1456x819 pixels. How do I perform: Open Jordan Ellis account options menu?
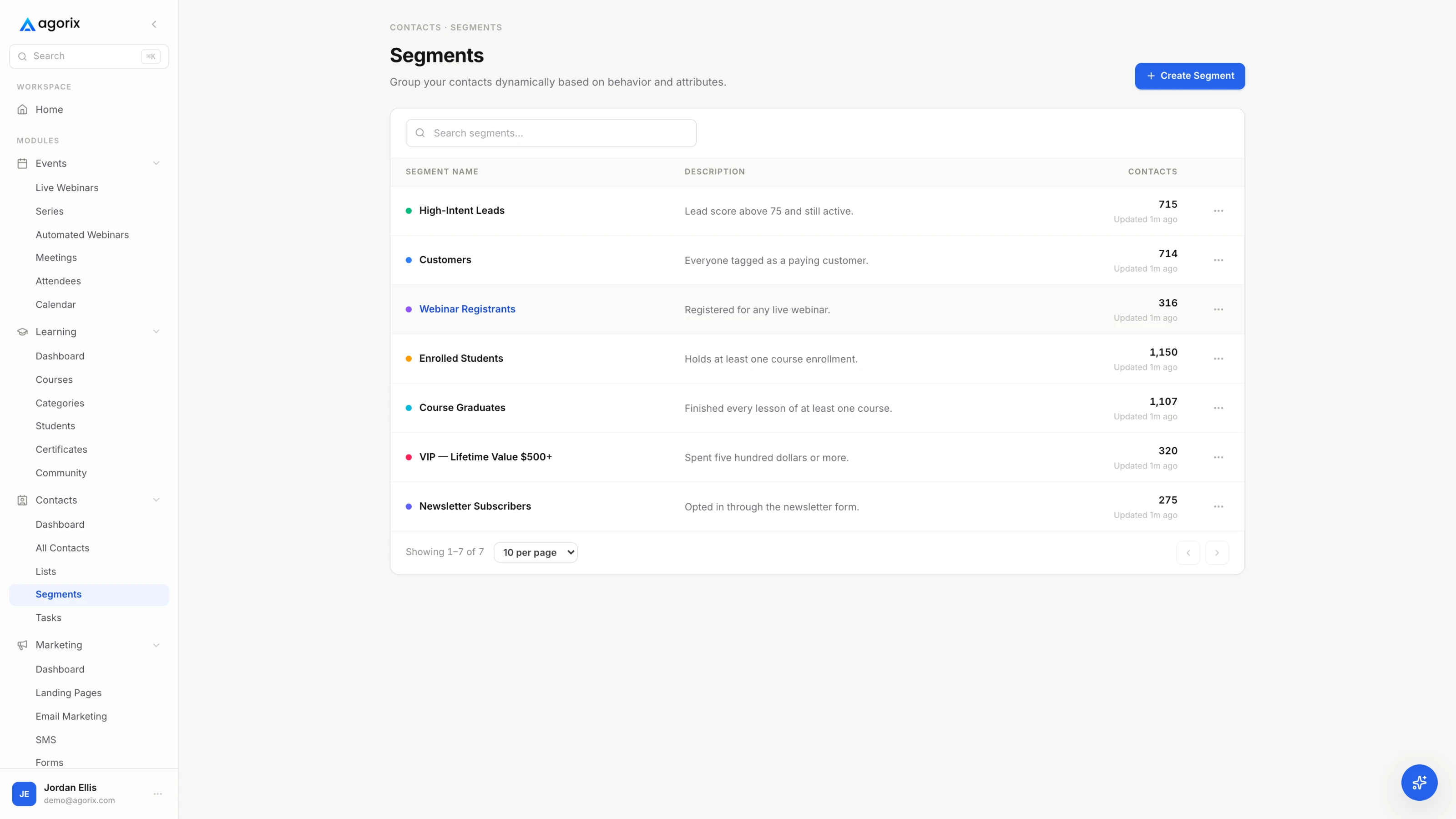(x=158, y=794)
